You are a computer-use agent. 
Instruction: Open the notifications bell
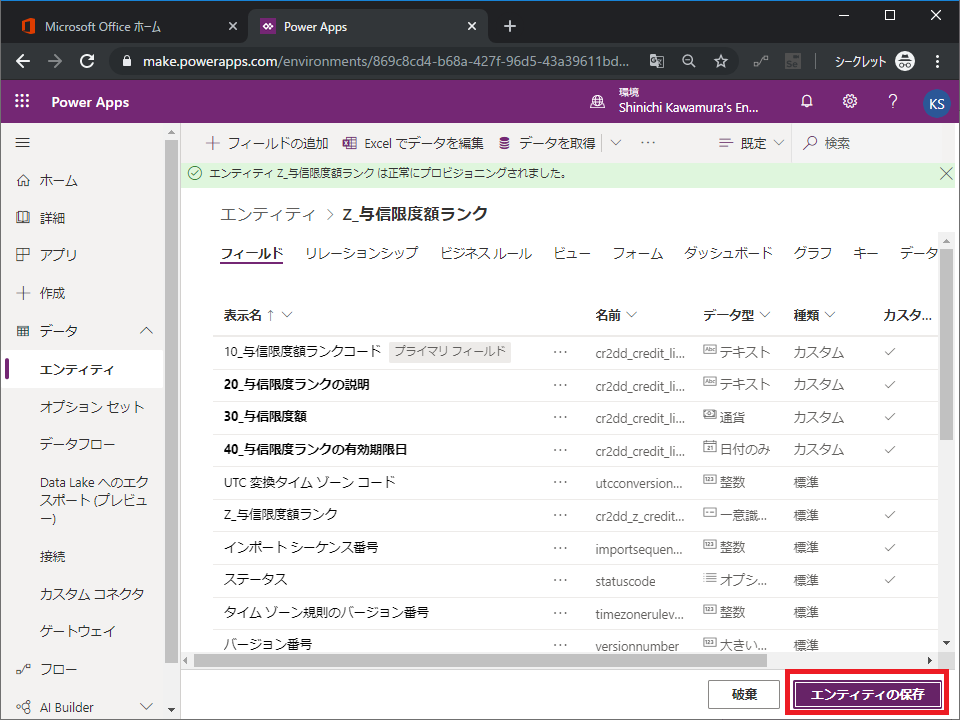tap(807, 101)
